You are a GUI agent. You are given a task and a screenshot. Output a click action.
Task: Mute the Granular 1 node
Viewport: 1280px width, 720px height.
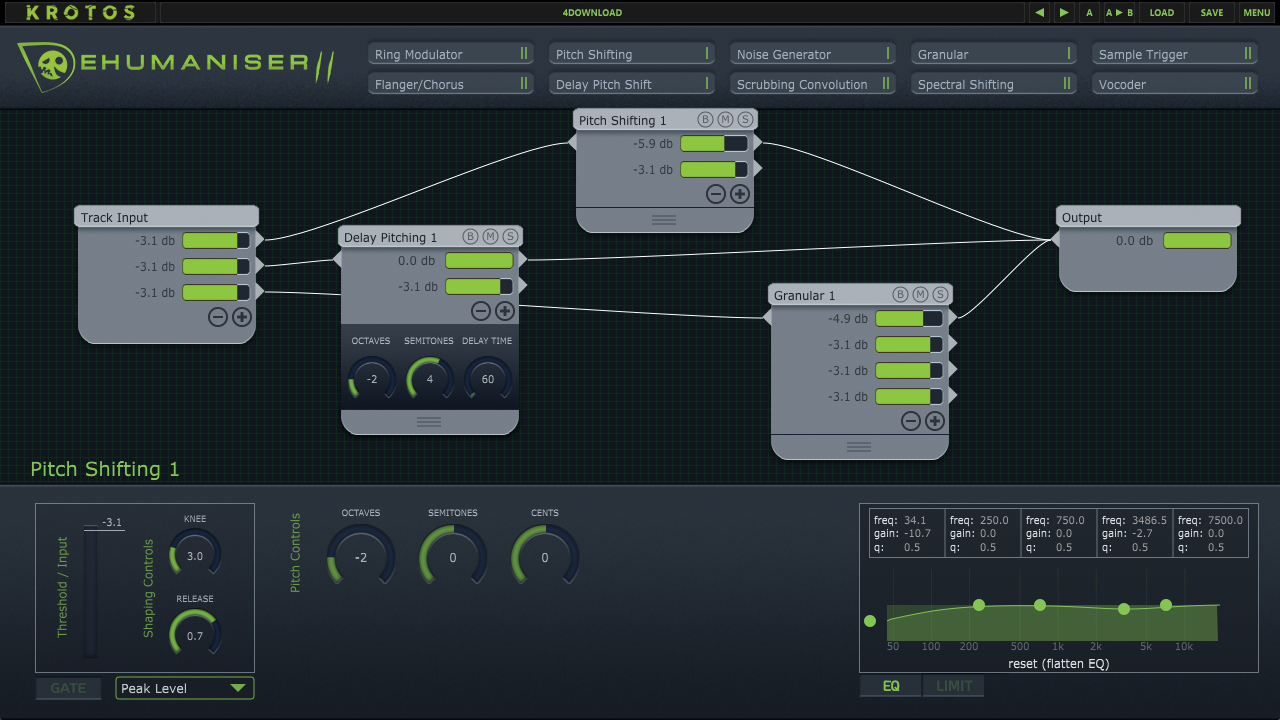[920, 294]
